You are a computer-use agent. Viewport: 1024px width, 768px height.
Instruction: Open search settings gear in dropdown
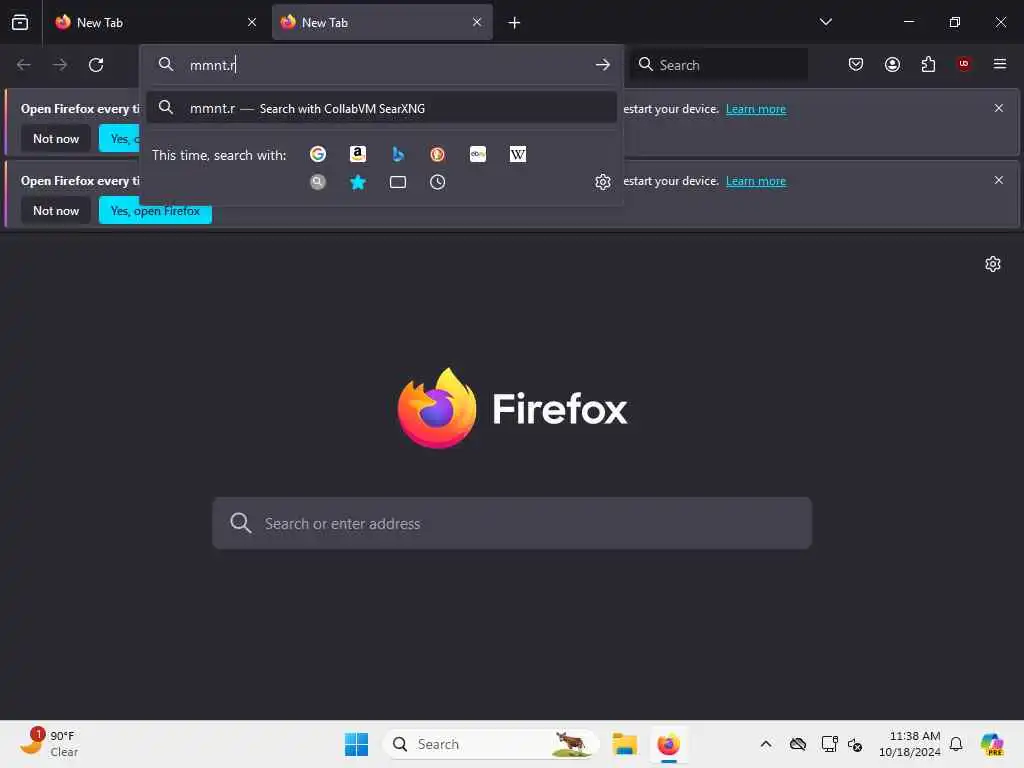[603, 182]
